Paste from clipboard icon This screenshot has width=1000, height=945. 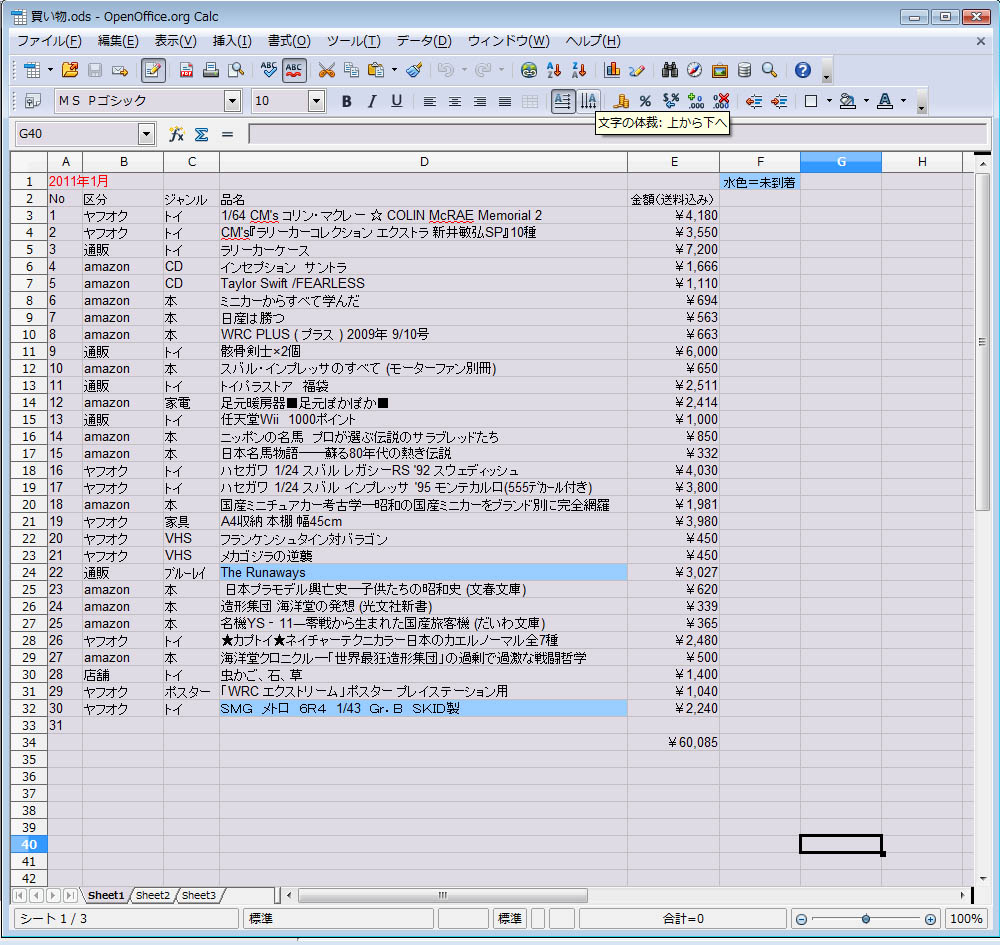[x=376, y=70]
